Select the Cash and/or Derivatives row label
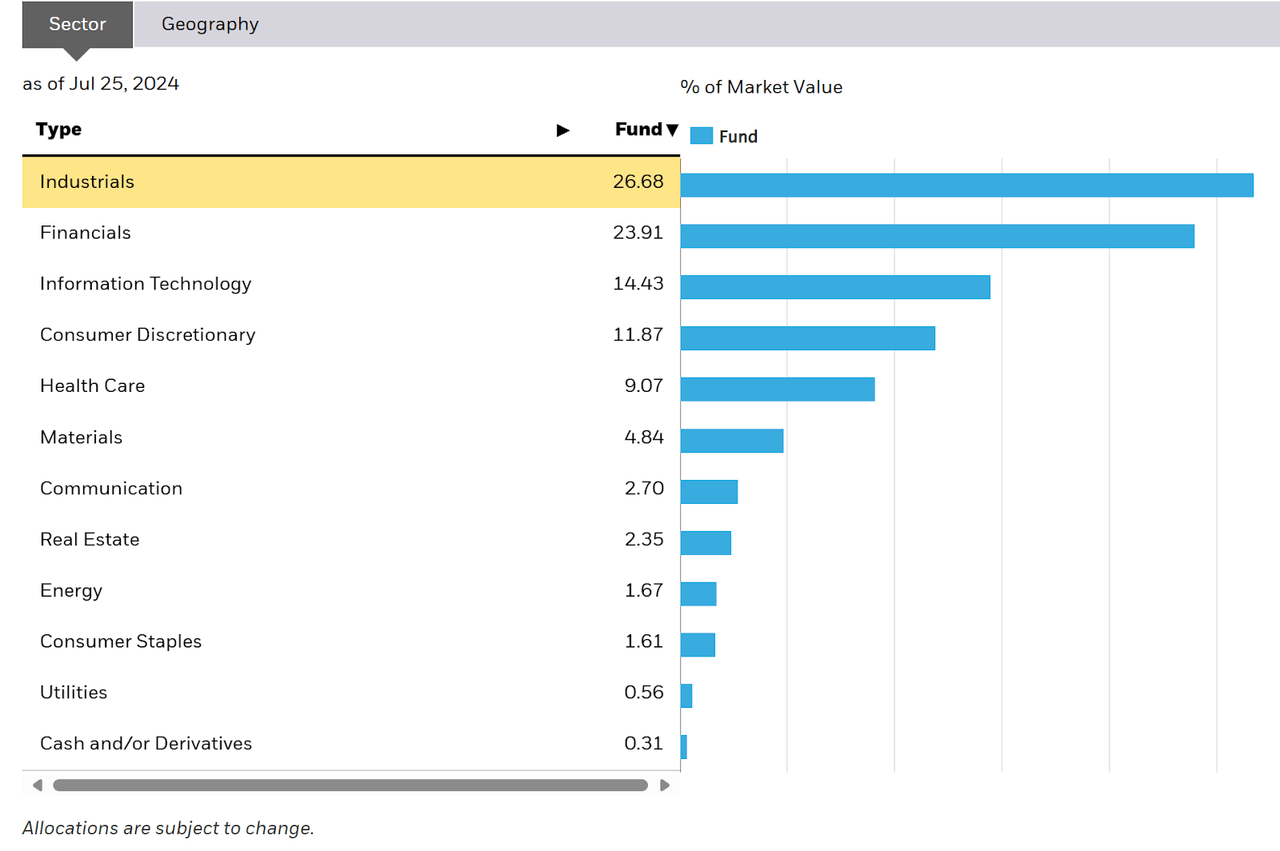The height and width of the screenshot is (851, 1280). click(x=148, y=743)
